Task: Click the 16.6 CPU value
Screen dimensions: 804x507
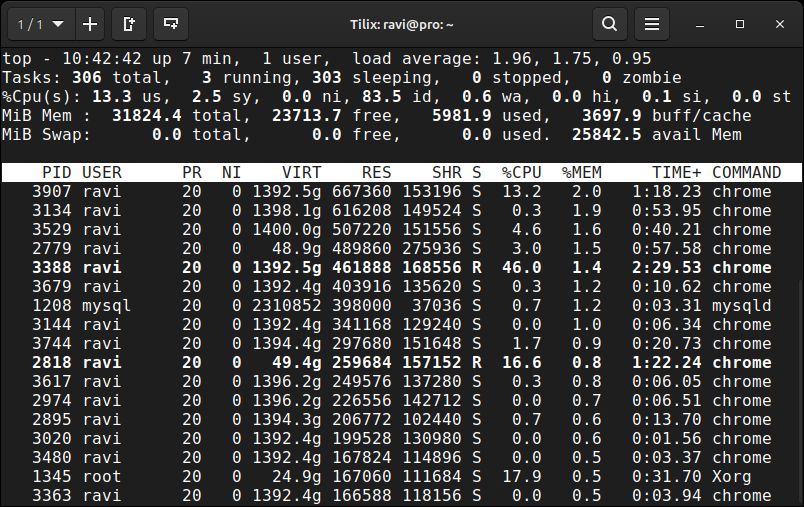Action: coord(521,362)
